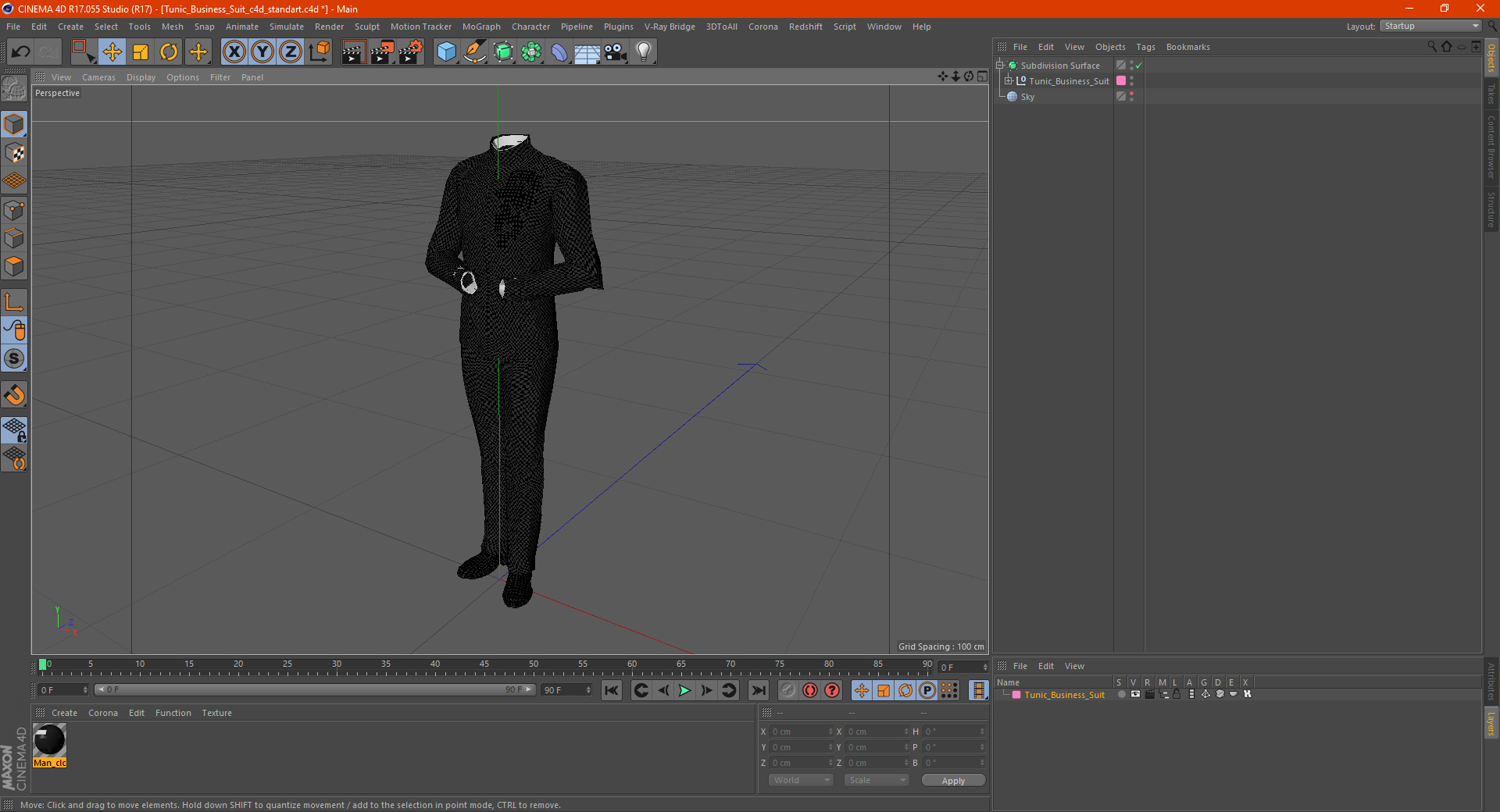
Task: Switch to Points mode icon
Action: tap(14, 210)
